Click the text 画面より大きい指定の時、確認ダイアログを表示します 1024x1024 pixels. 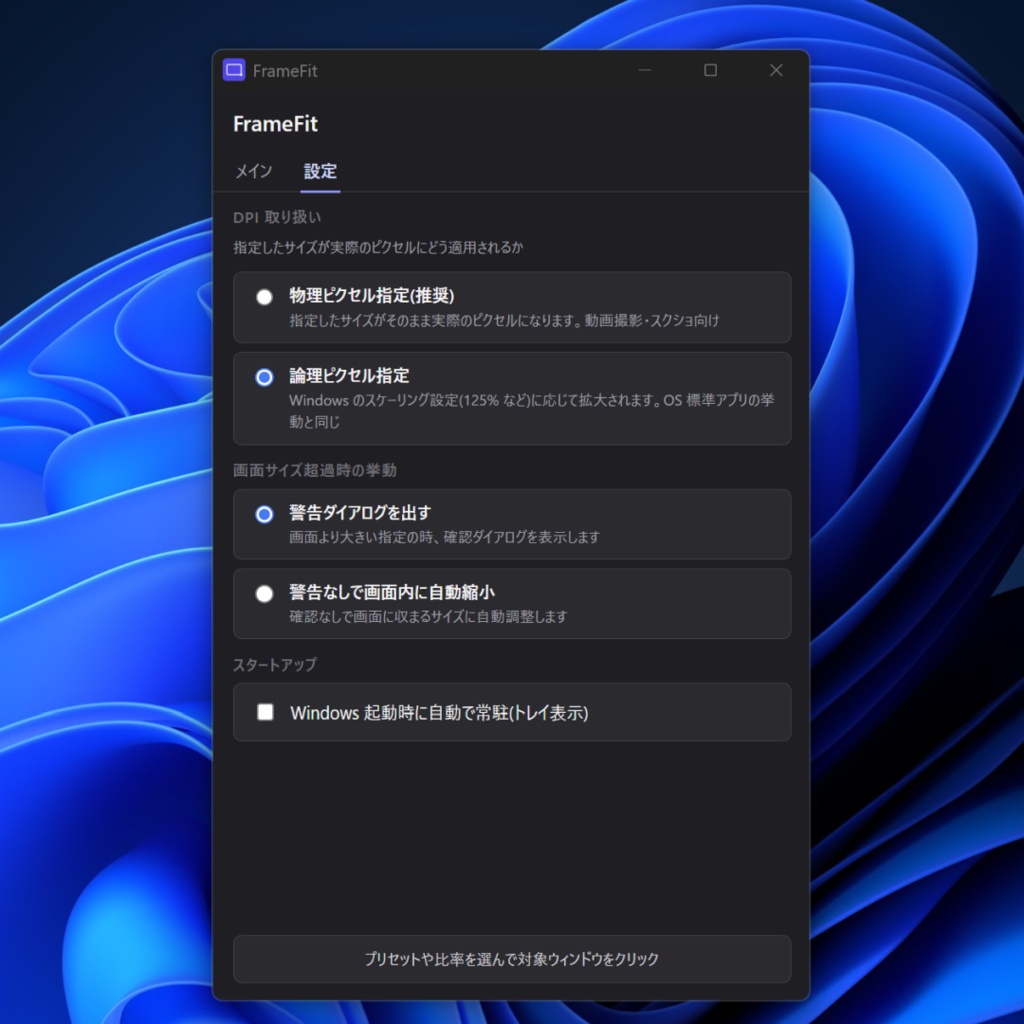click(444, 537)
